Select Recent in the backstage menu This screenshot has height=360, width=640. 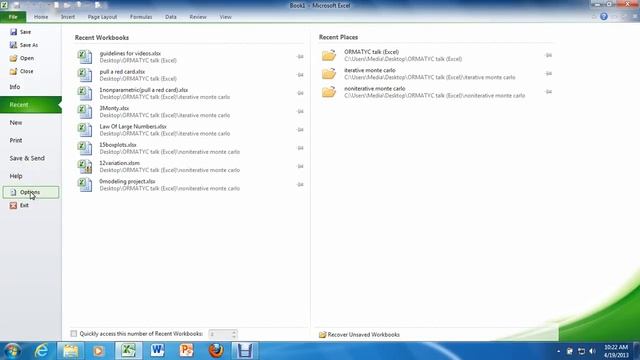point(31,105)
